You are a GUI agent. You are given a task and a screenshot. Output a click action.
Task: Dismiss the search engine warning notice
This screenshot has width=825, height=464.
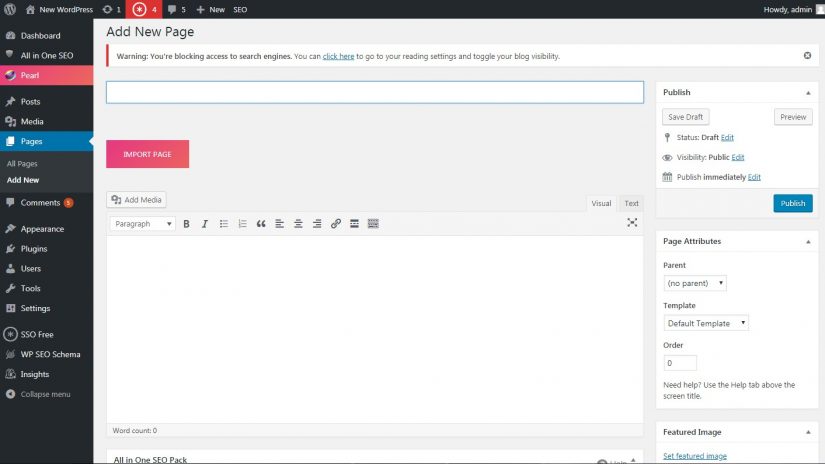tap(807, 56)
